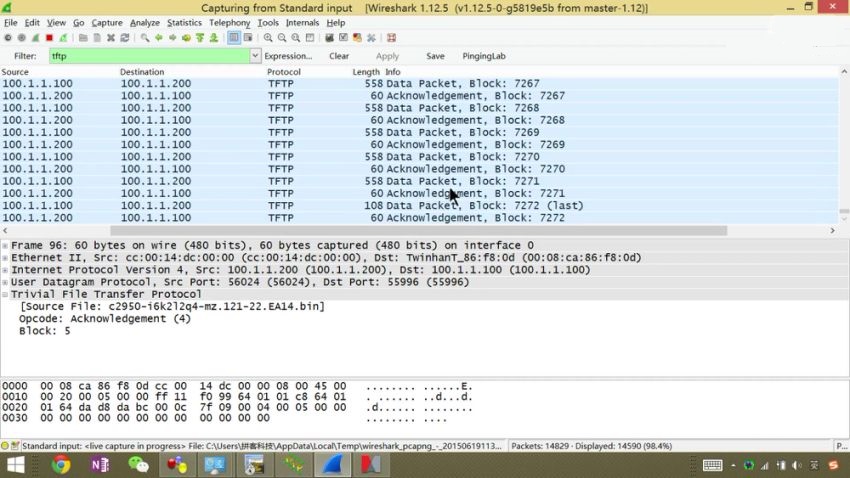Open the Telephony menu
Image resolution: width=850 pixels, height=478 pixels.
(x=230, y=23)
